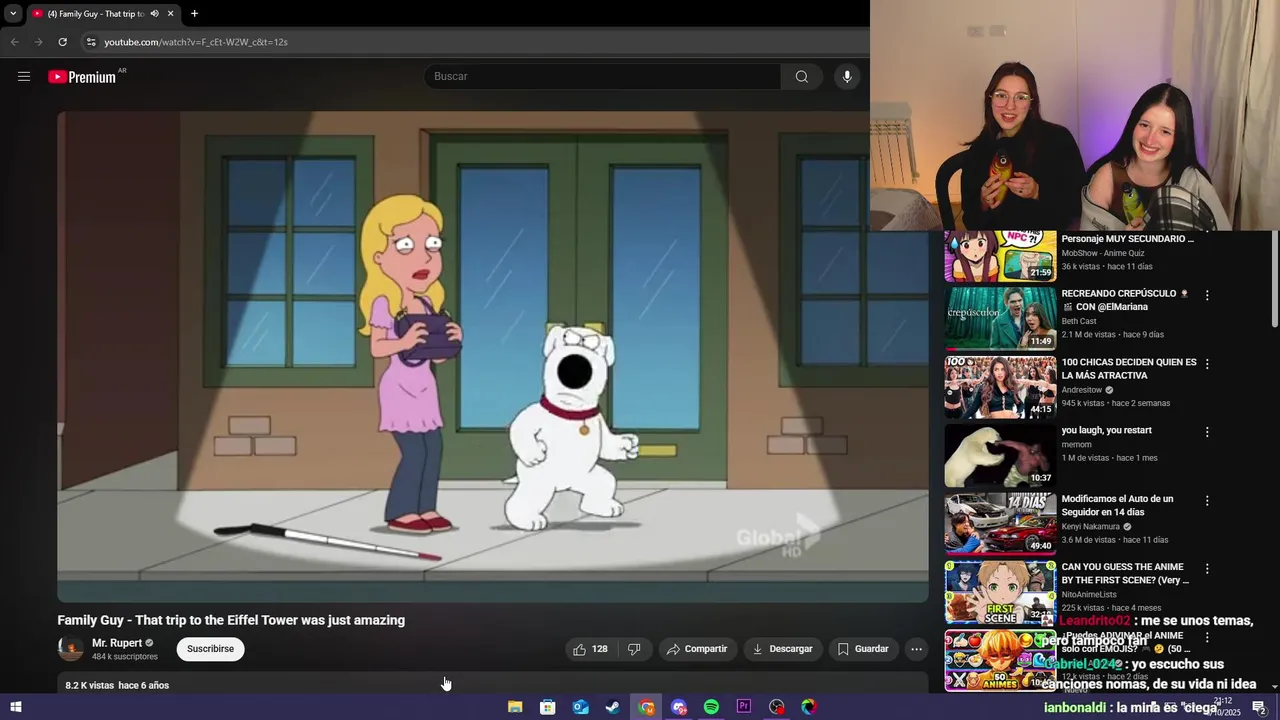
Task: Open options for 100 CHICAS DECIDEN video
Action: tap(1207, 364)
